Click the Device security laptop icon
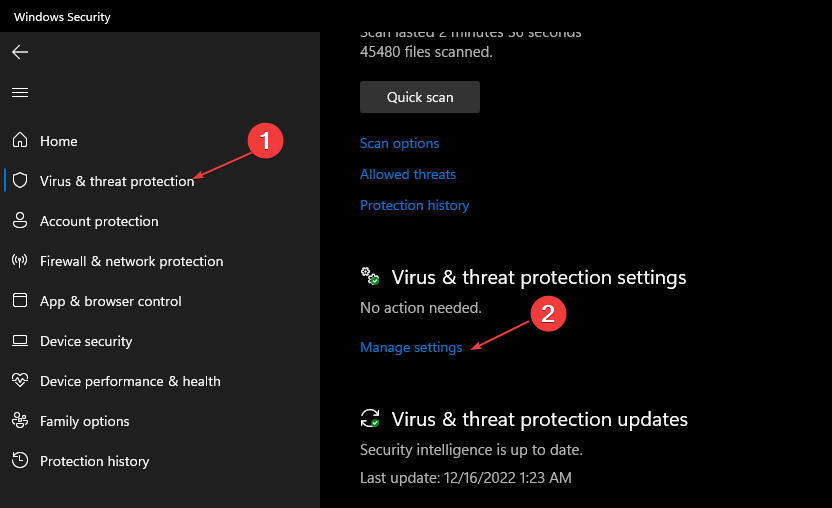832x508 pixels. [x=20, y=341]
